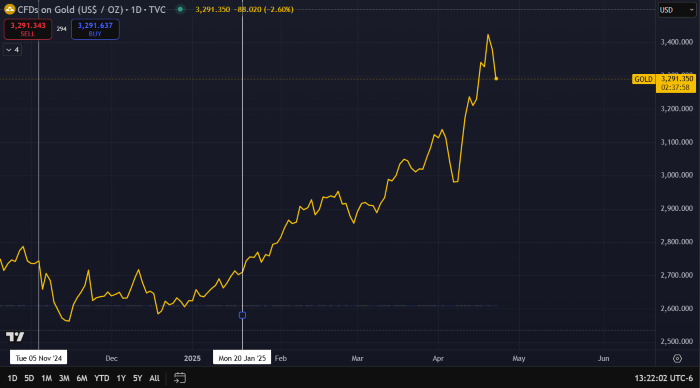Click the Mon 20 Jan '25 date label
The width and height of the screenshot is (700, 388).
(x=242, y=358)
